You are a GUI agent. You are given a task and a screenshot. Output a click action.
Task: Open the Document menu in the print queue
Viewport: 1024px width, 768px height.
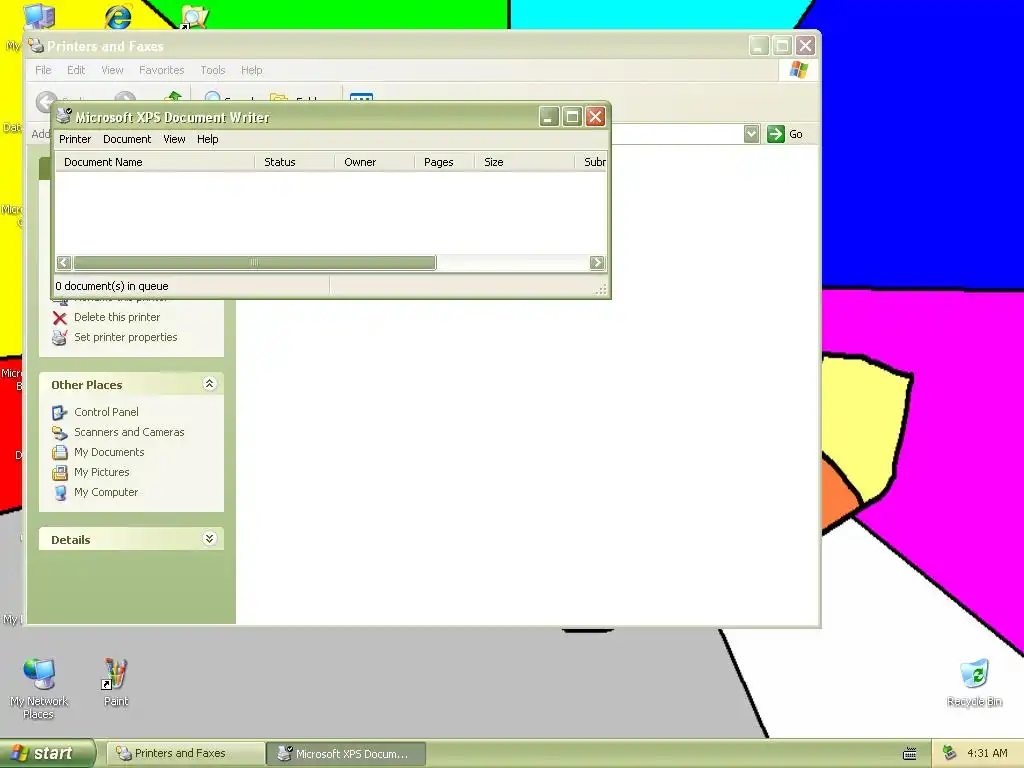pos(127,139)
